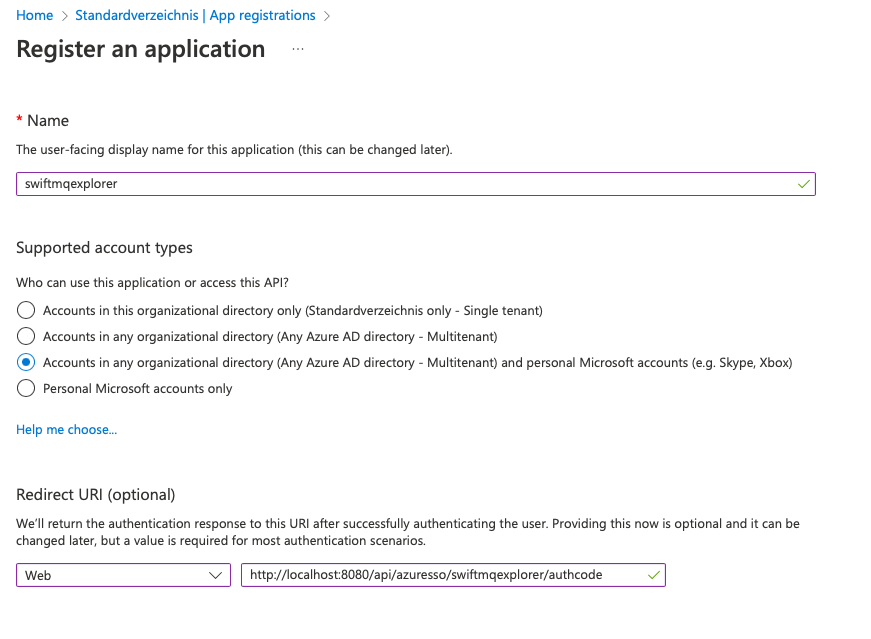Click the green checkmark in the Name field
The image size is (871, 639).
(803, 184)
